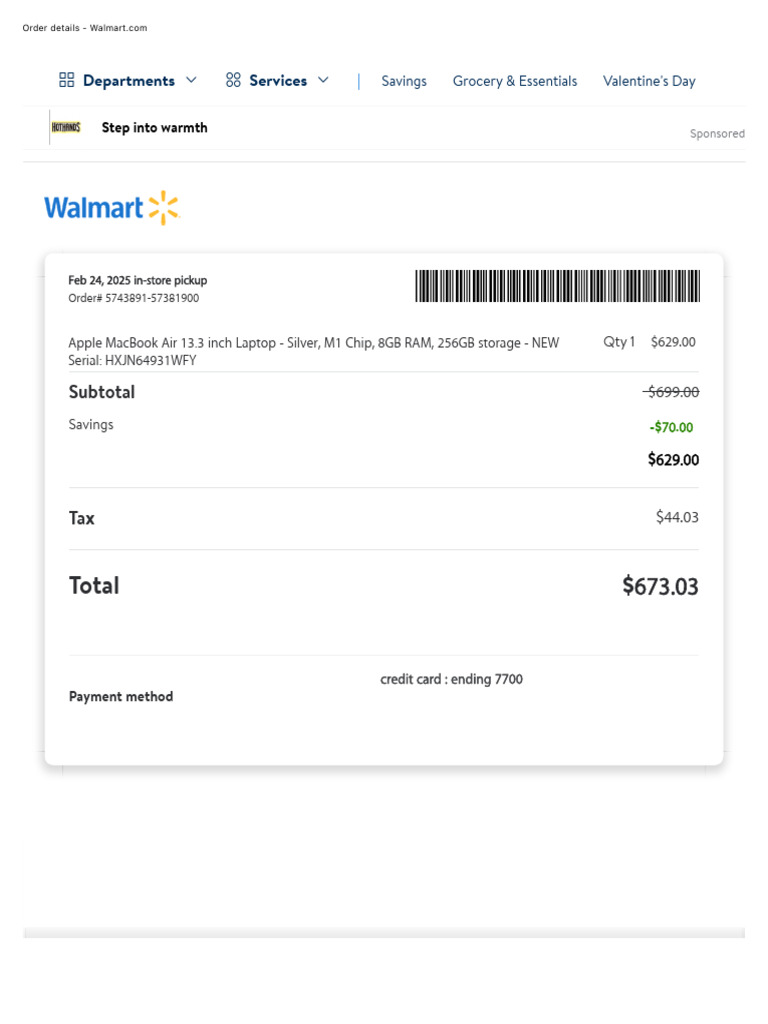Click the Apple MacBook Air item description
The image size is (768, 1024).
click(x=313, y=343)
